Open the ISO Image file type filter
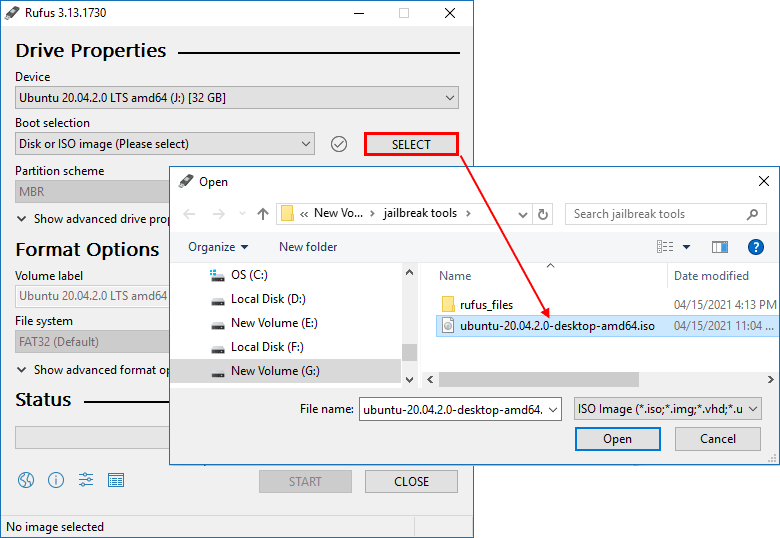Screen dimensions: 780x538 point(668,409)
